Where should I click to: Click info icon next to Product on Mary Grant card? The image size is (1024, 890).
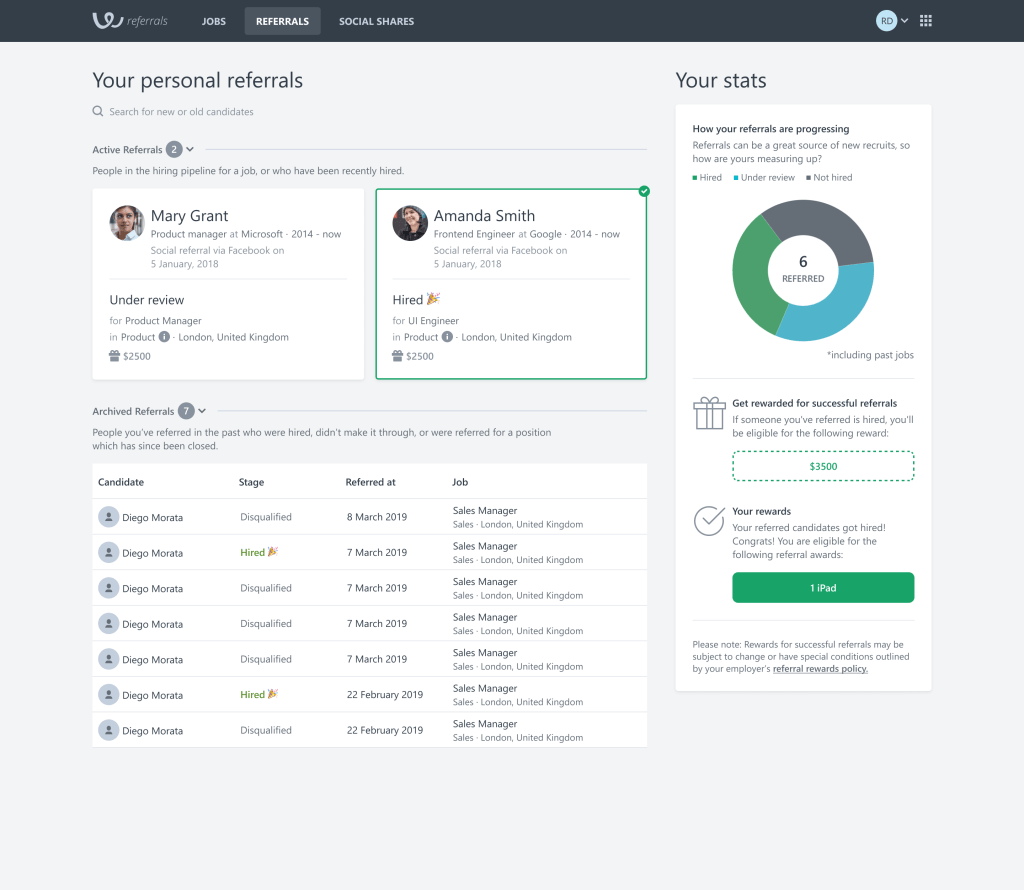point(164,337)
